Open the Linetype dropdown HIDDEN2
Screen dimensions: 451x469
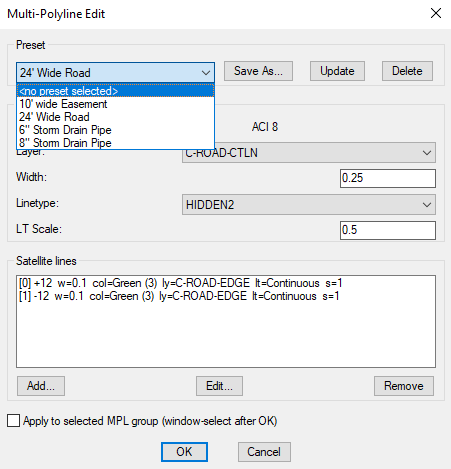coord(309,205)
